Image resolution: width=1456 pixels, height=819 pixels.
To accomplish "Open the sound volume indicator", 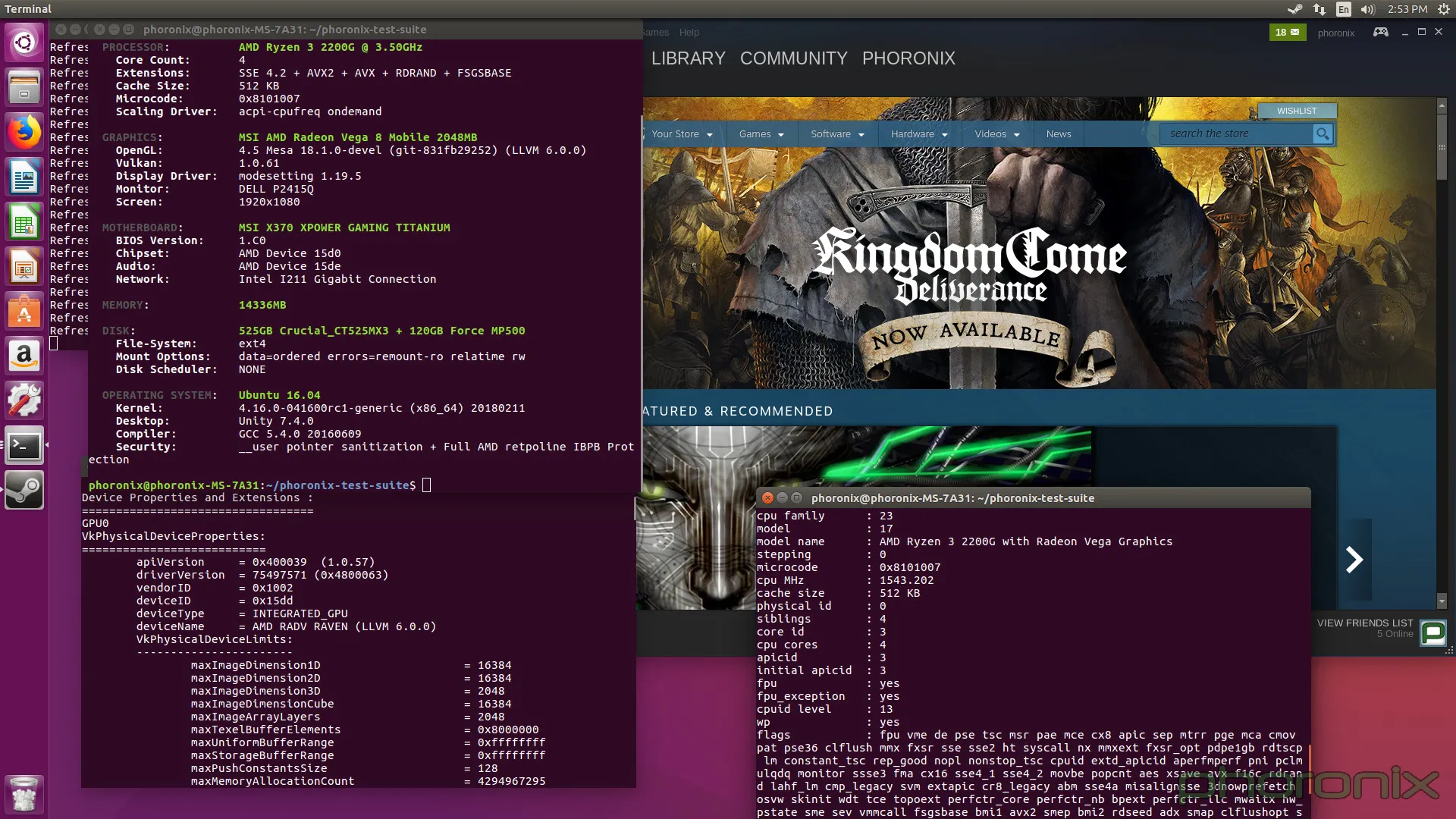I will [x=1367, y=9].
